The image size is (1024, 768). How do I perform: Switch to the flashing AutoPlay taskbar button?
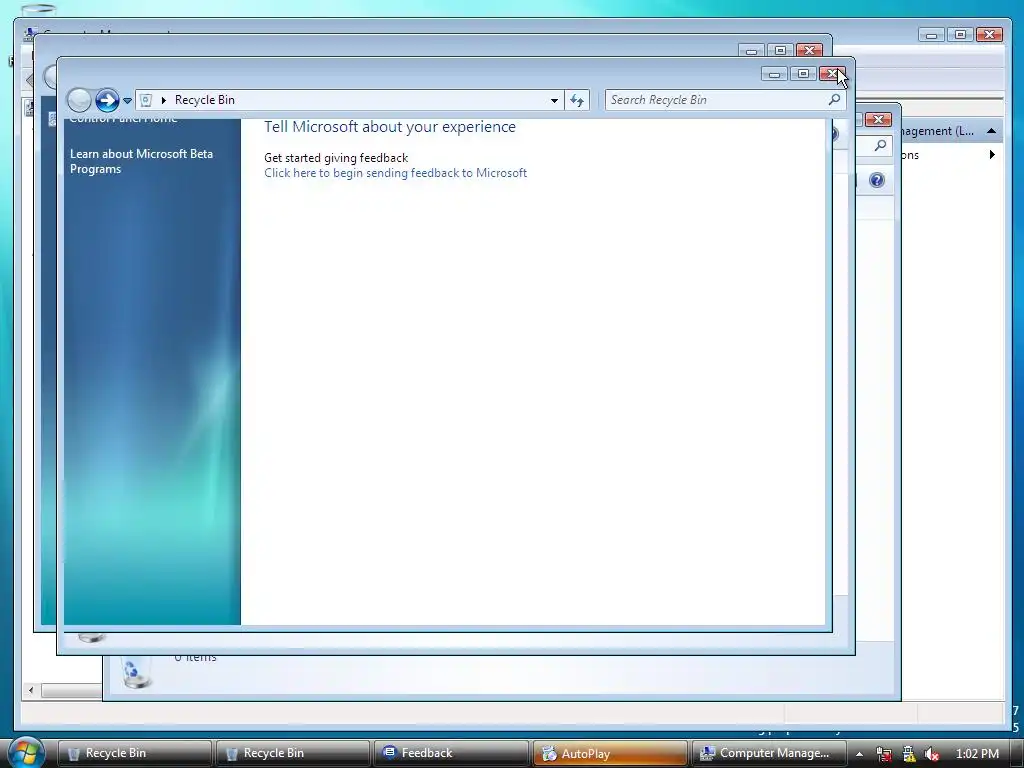[609, 753]
